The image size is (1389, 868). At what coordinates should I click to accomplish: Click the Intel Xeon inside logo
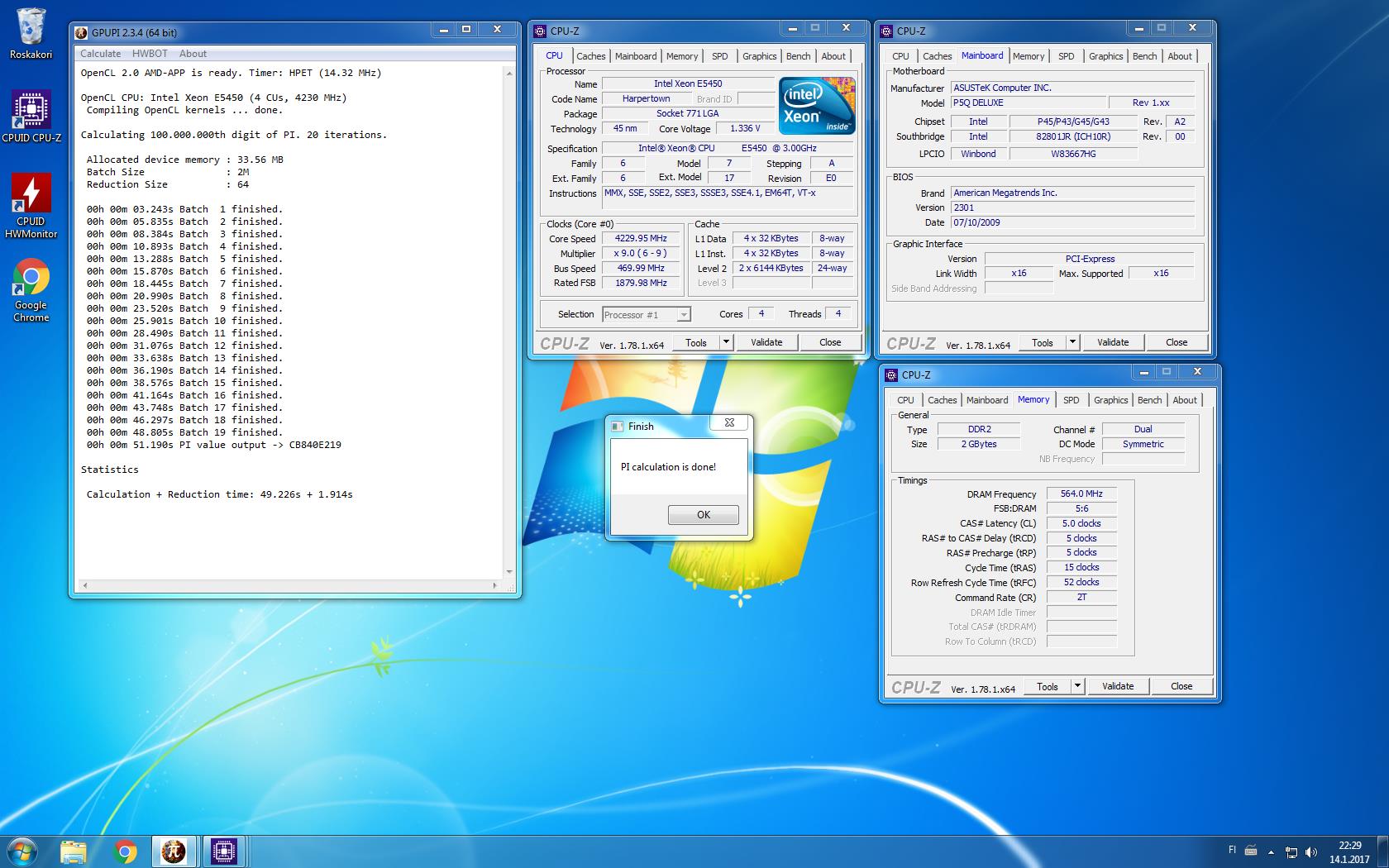click(x=817, y=105)
